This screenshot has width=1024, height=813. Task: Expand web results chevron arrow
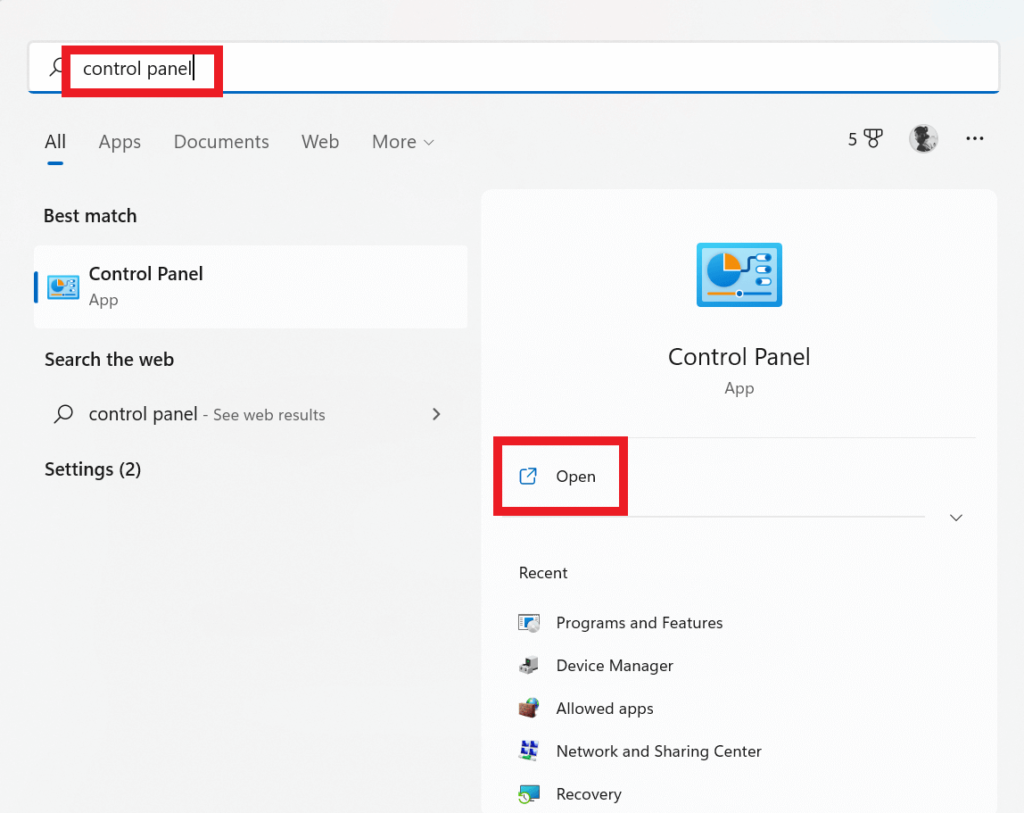pyautogui.click(x=436, y=414)
